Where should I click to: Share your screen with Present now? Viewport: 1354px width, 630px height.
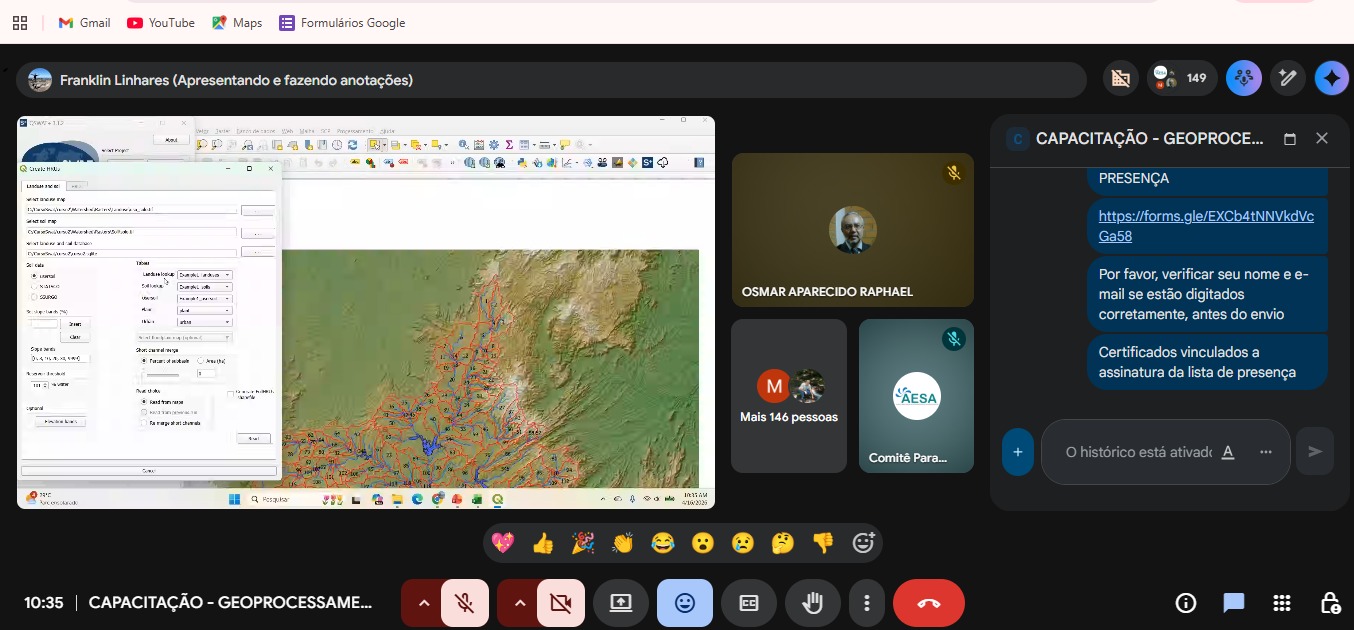pos(621,603)
